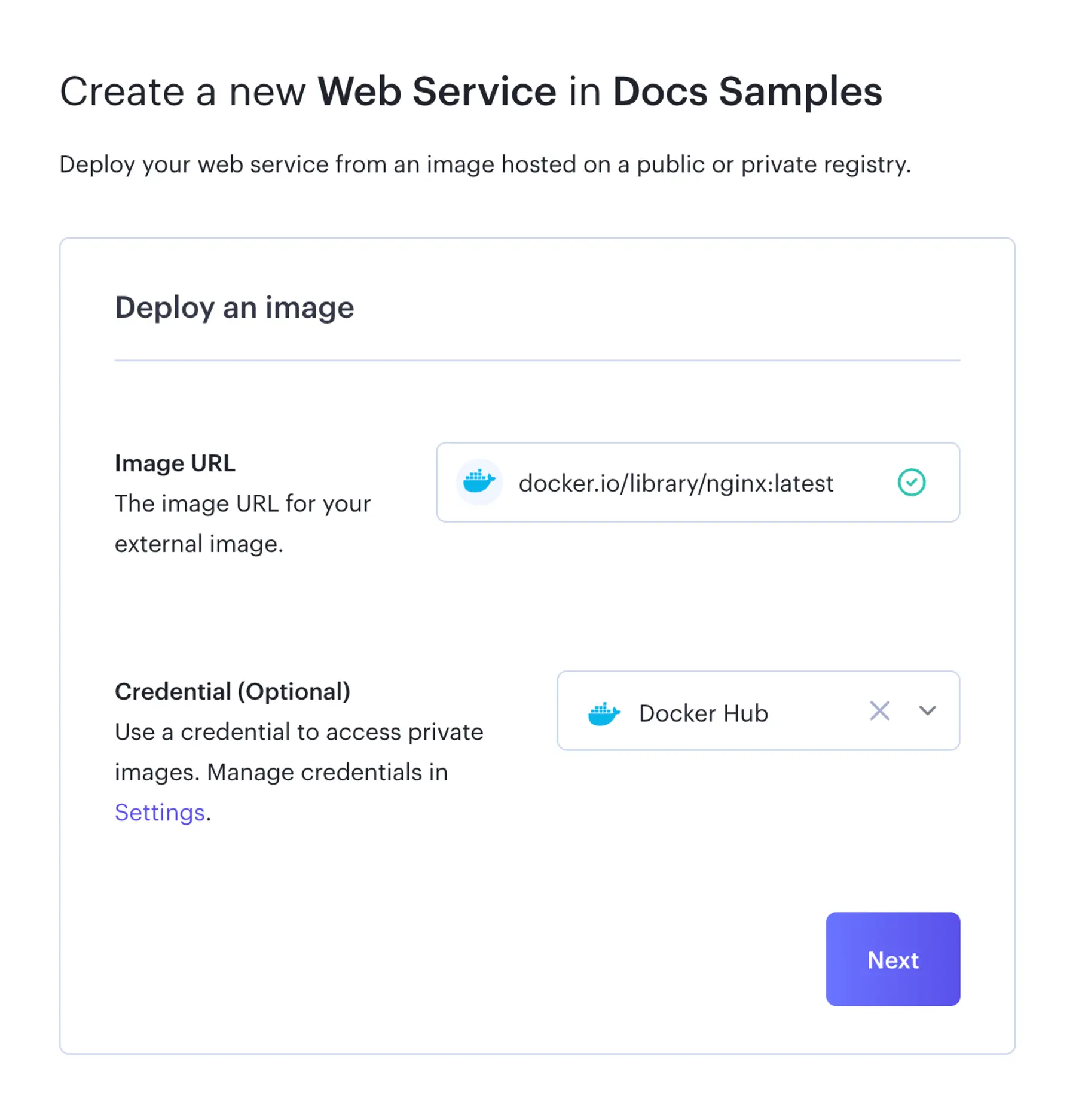Viewport: 1076px width, 1120px height.
Task: Click the whale icon left of docker.io/library/nginx:latest
Action: [x=479, y=482]
